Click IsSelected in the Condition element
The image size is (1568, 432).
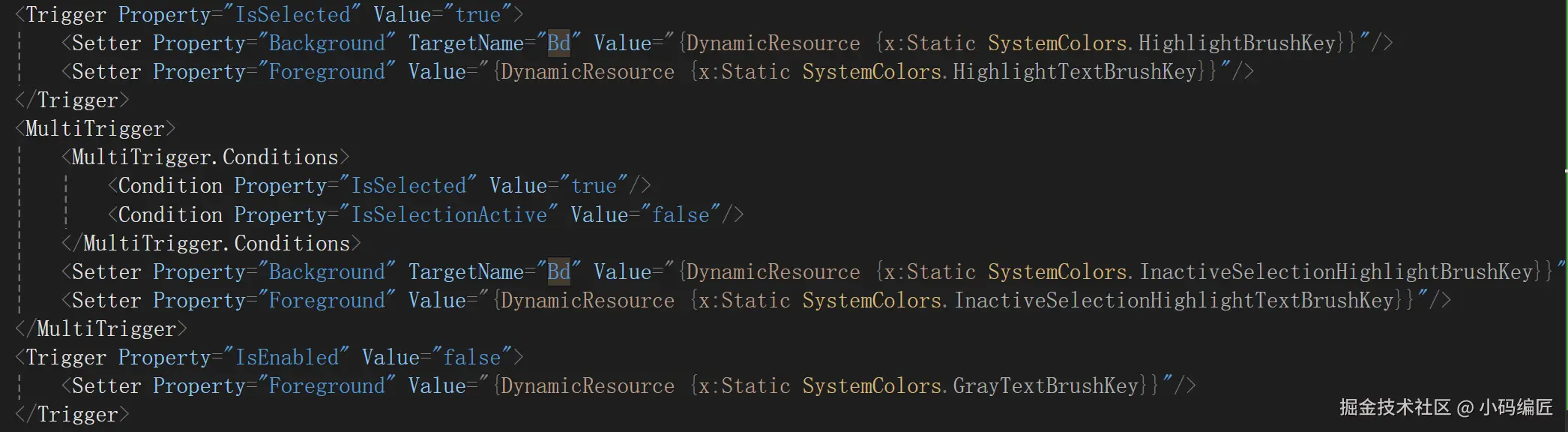(x=408, y=186)
